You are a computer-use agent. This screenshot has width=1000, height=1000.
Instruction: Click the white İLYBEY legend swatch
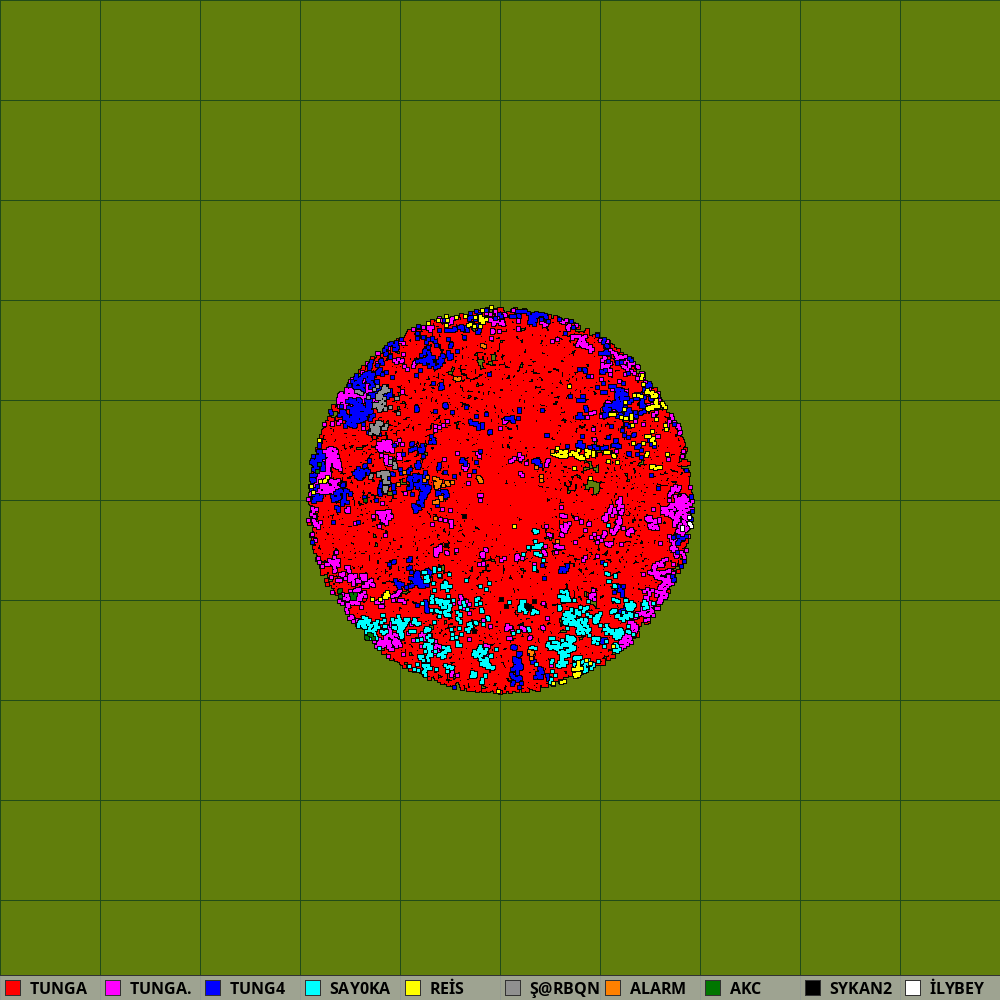tap(913, 988)
